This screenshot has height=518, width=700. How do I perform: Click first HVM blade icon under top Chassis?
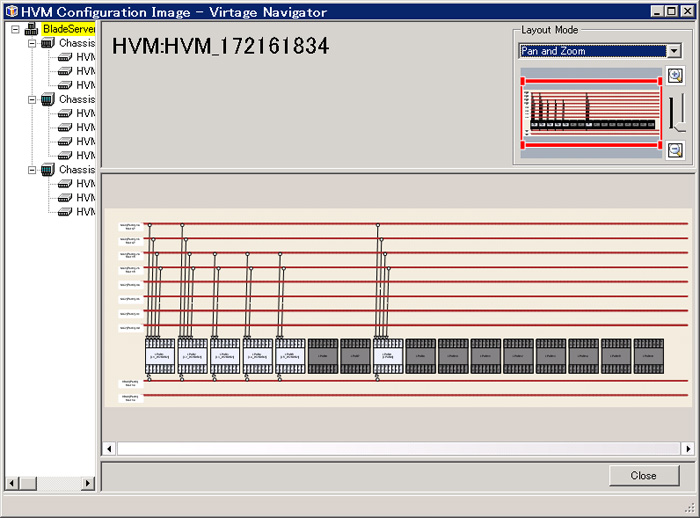[65, 57]
